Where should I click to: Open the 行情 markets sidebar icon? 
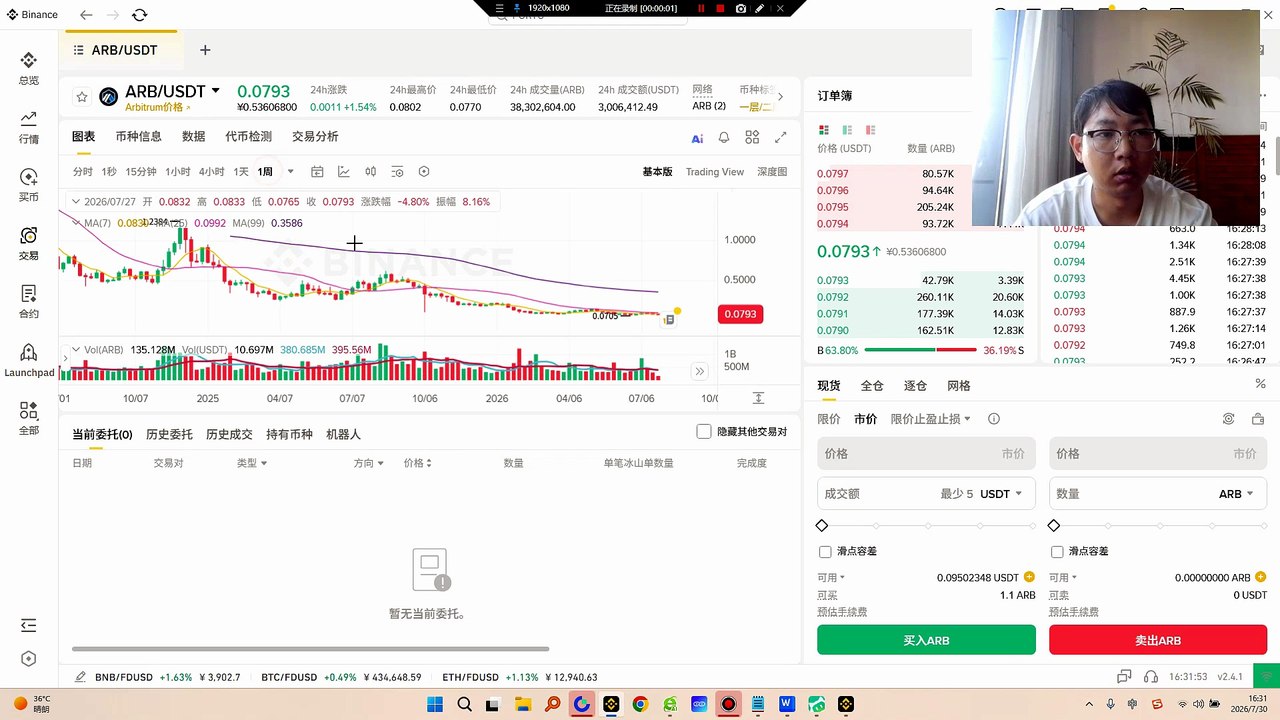(28, 127)
